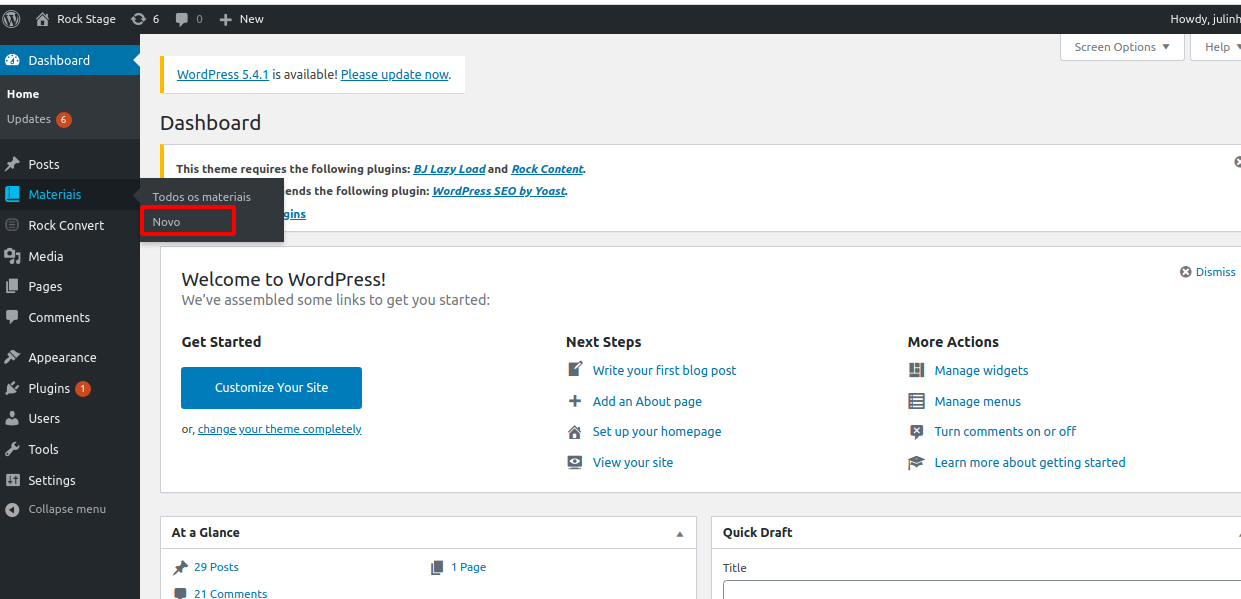
Task: Click the Manage menus list icon
Action: pos(917,401)
